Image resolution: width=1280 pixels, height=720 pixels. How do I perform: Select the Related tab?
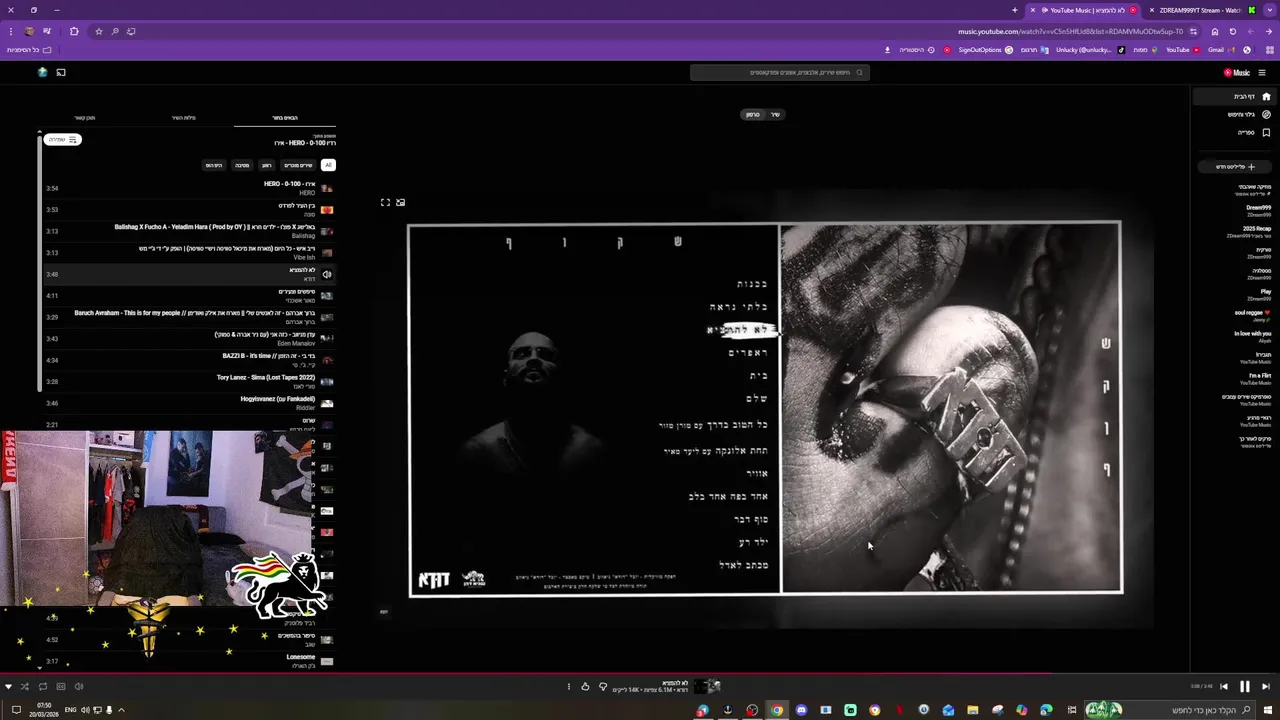pos(84,117)
